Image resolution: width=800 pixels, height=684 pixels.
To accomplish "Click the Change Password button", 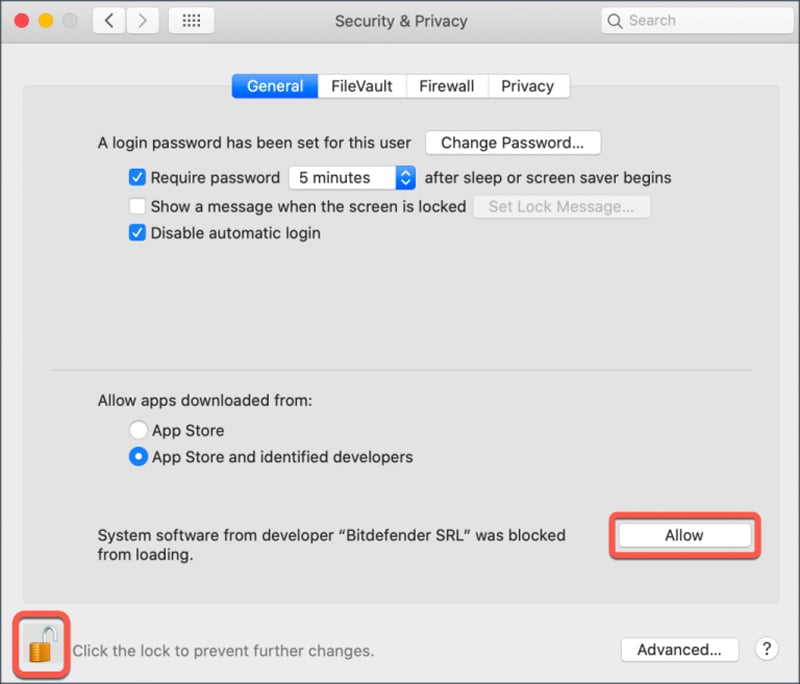I will 512,143.
